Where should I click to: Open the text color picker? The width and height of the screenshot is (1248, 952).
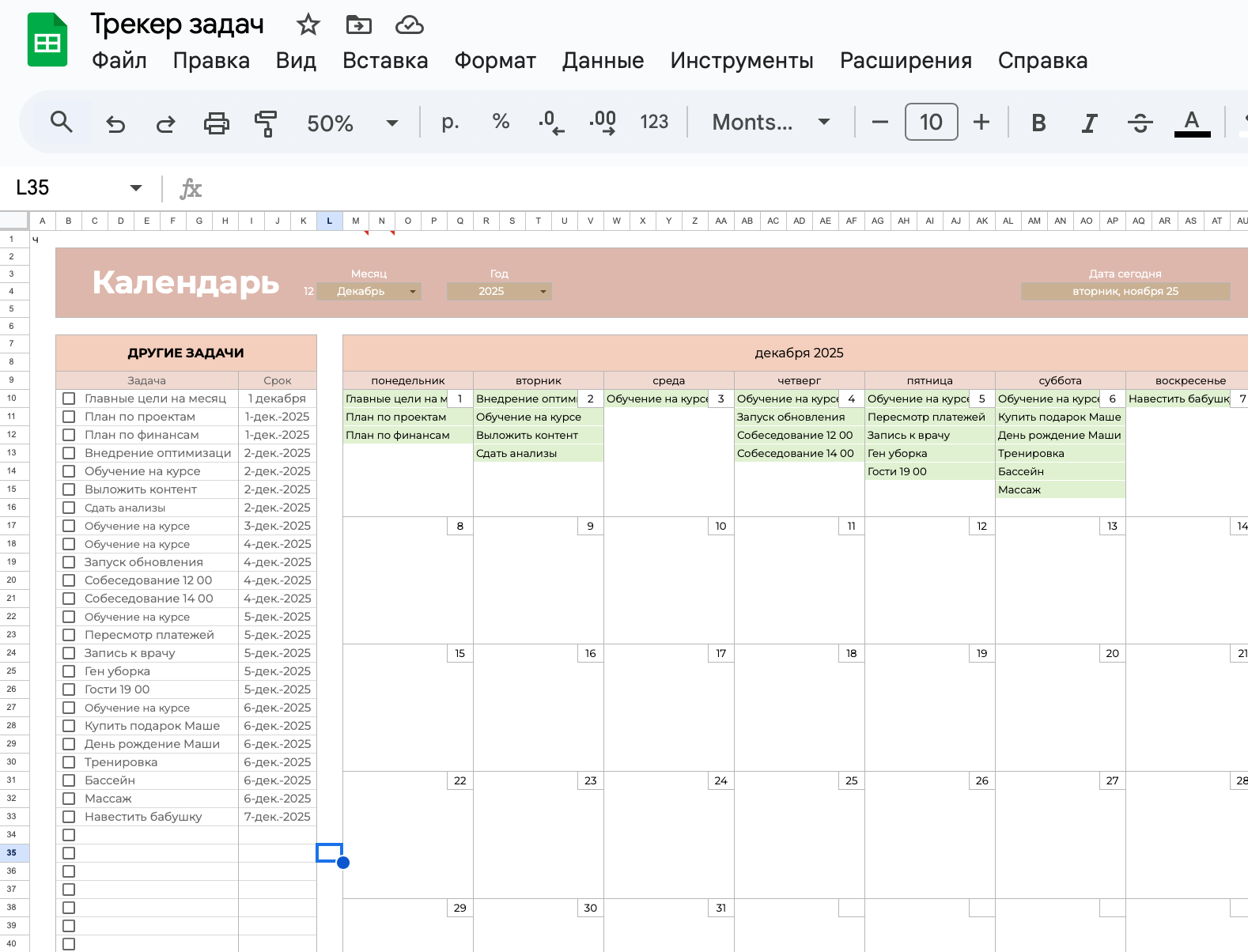point(1192,123)
